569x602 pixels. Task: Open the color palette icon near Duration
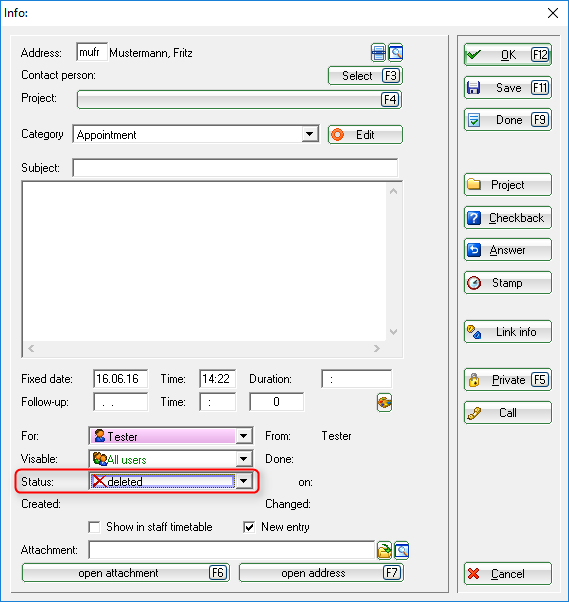384,402
